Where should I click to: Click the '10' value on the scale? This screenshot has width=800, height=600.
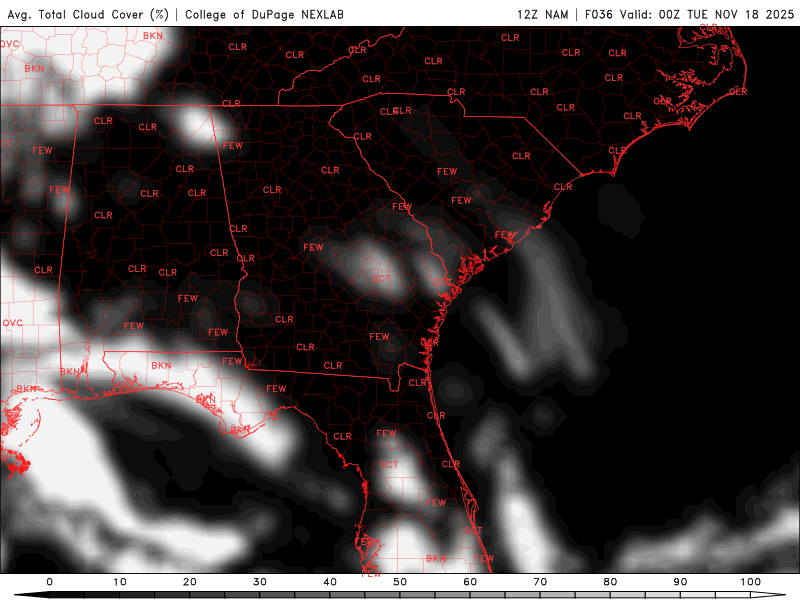point(119,582)
